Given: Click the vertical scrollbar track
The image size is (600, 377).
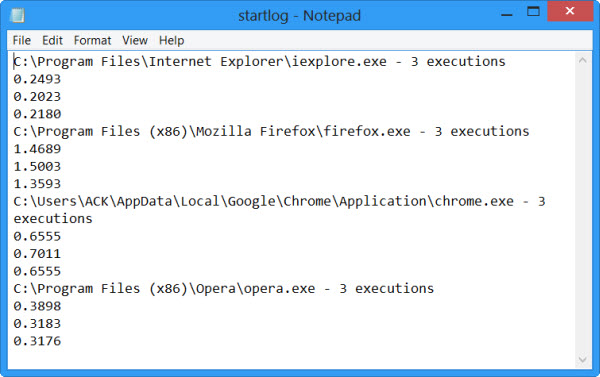Looking at the screenshot, I should pyautogui.click(x=582, y=210).
